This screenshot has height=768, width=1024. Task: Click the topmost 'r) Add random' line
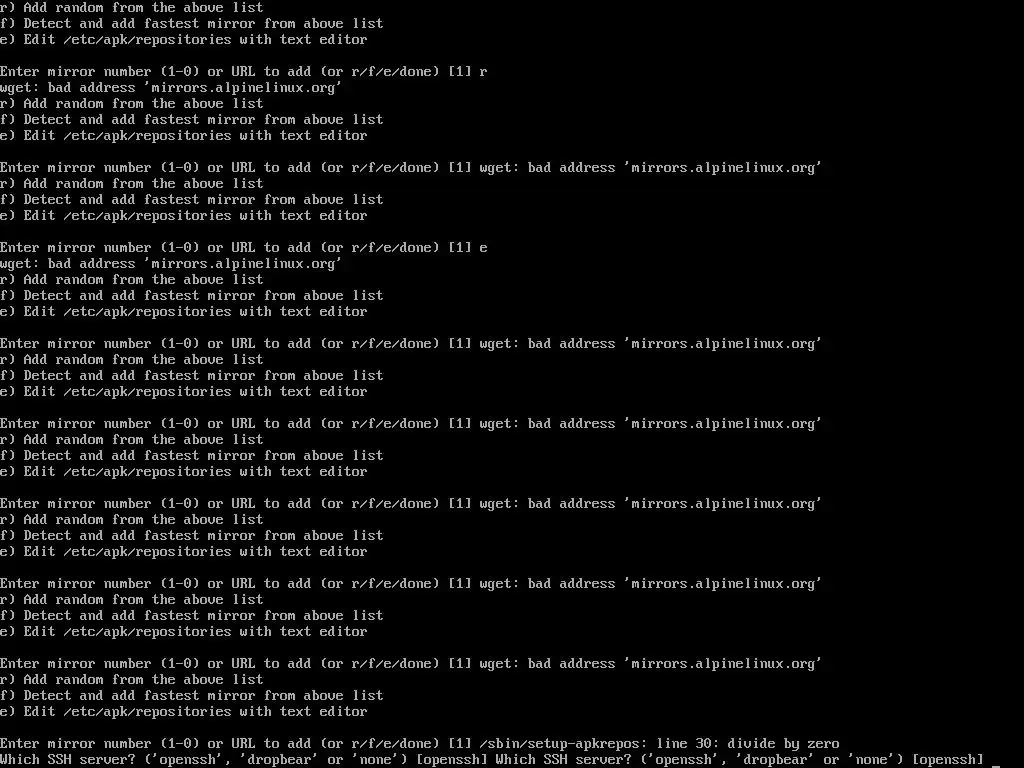click(x=131, y=8)
